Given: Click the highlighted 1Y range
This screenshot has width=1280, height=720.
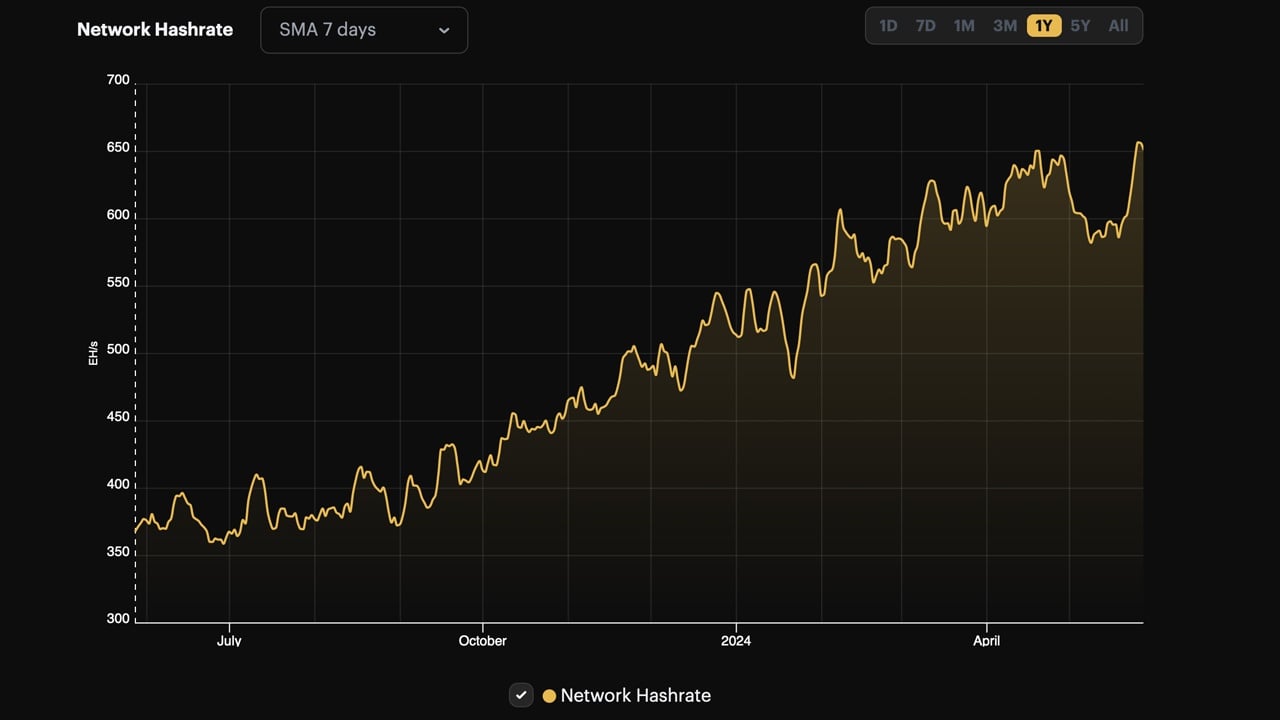Looking at the screenshot, I should (x=1044, y=26).
